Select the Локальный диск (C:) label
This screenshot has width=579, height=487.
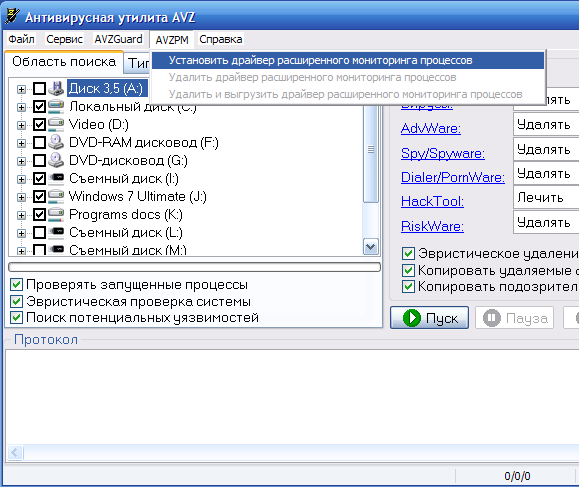click(132, 107)
